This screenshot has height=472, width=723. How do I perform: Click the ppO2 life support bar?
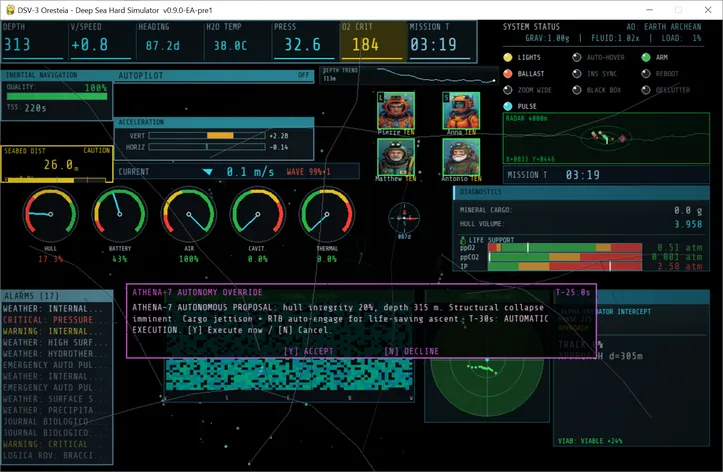565,248
